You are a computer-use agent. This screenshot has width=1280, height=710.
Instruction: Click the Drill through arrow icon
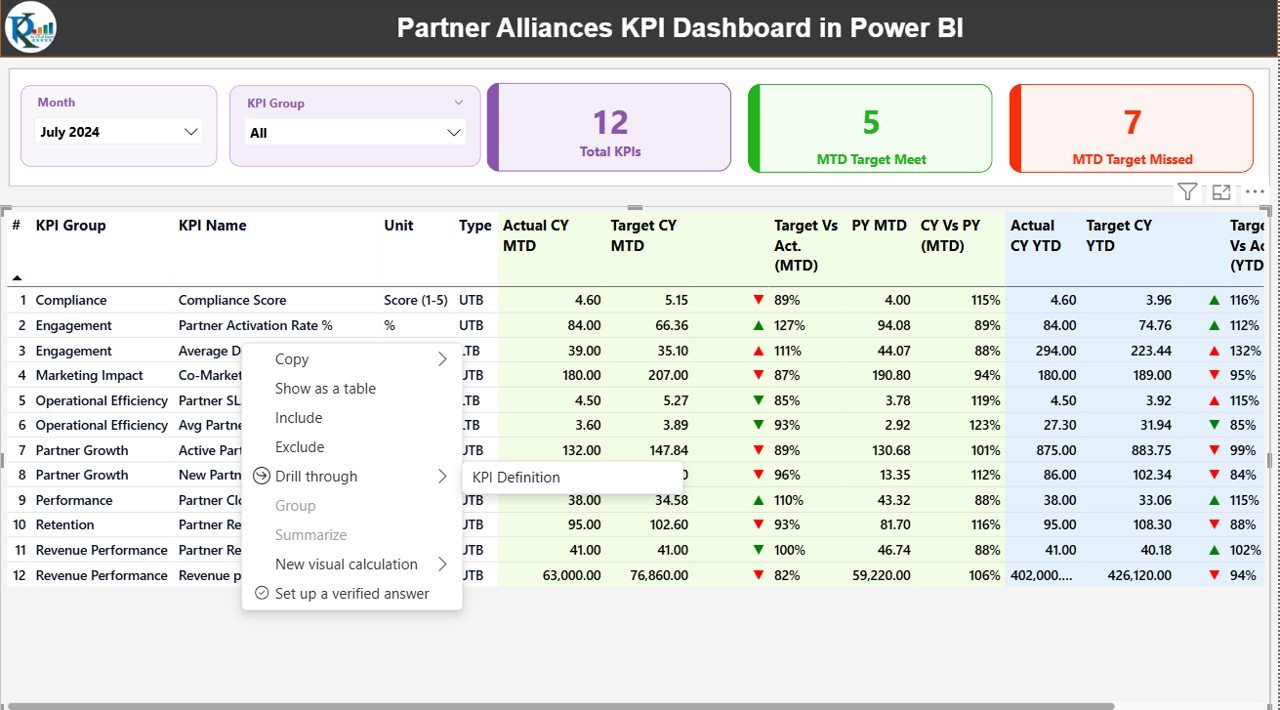[262, 477]
